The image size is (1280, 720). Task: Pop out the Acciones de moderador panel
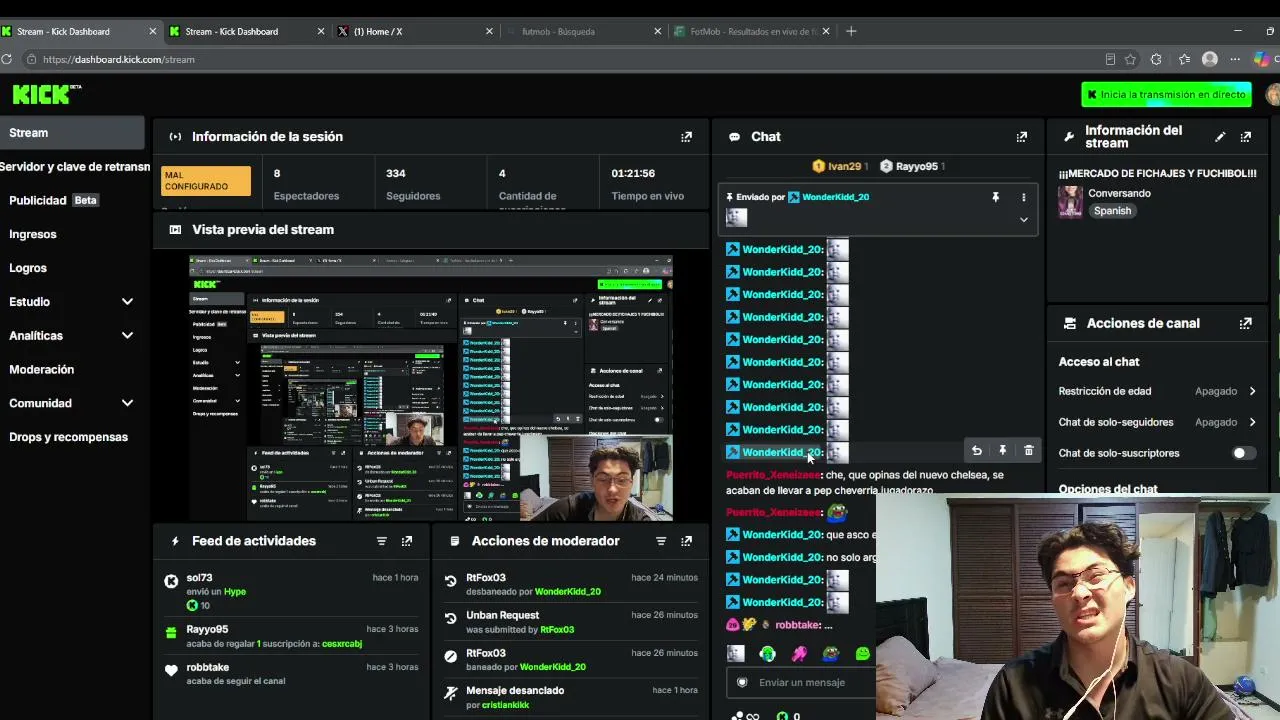[686, 541]
